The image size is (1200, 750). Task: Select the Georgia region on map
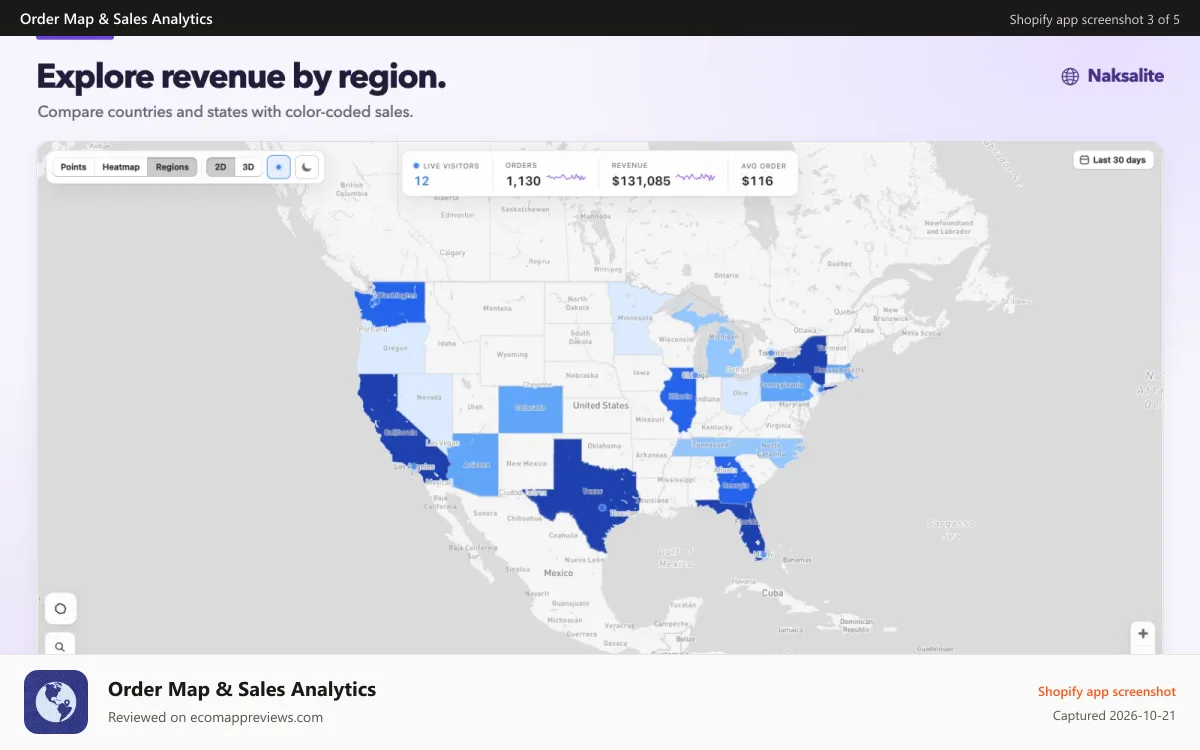click(x=736, y=482)
